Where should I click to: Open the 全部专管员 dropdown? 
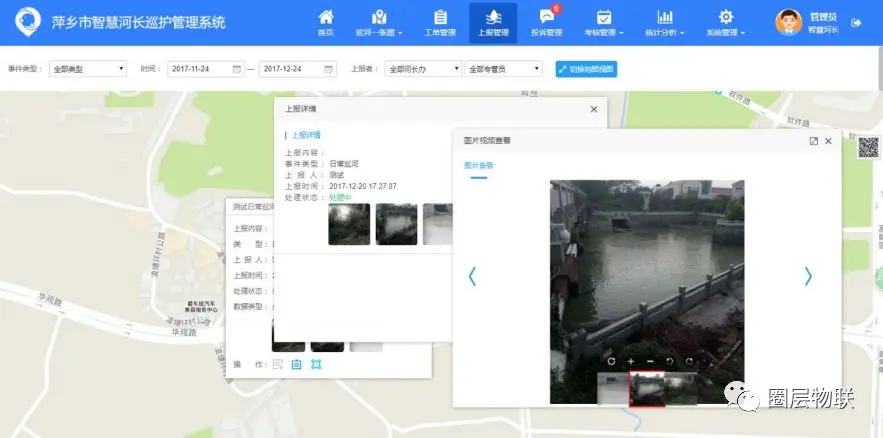click(503, 69)
